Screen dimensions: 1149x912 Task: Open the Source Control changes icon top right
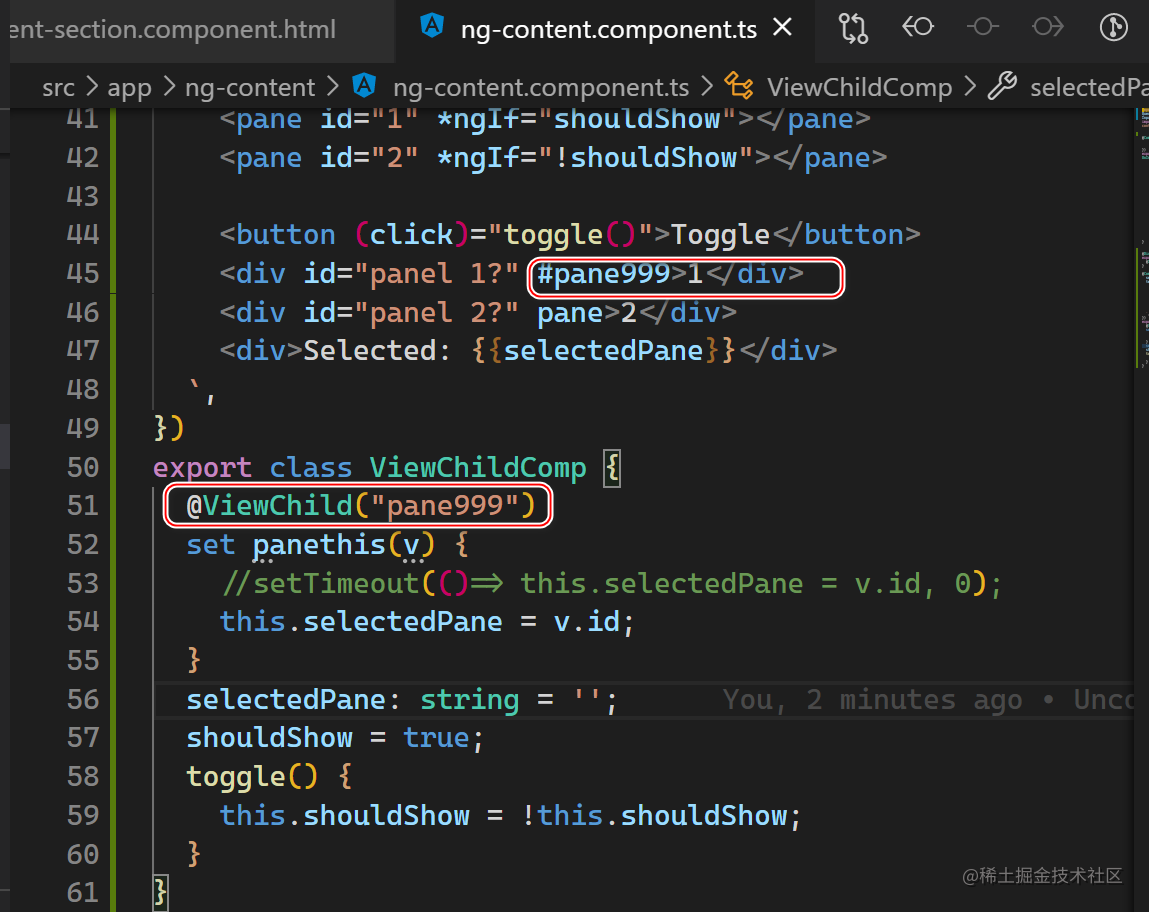853,28
